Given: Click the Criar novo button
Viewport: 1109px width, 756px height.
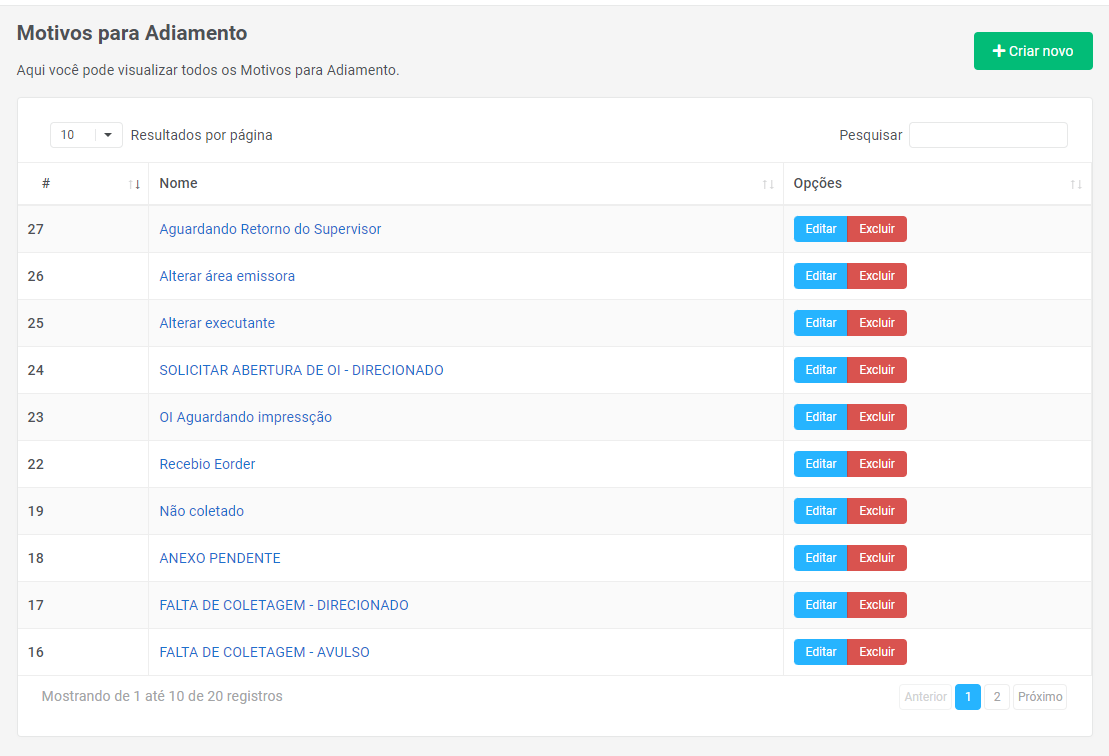Looking at the screenshot, I should coord(1033,51).
